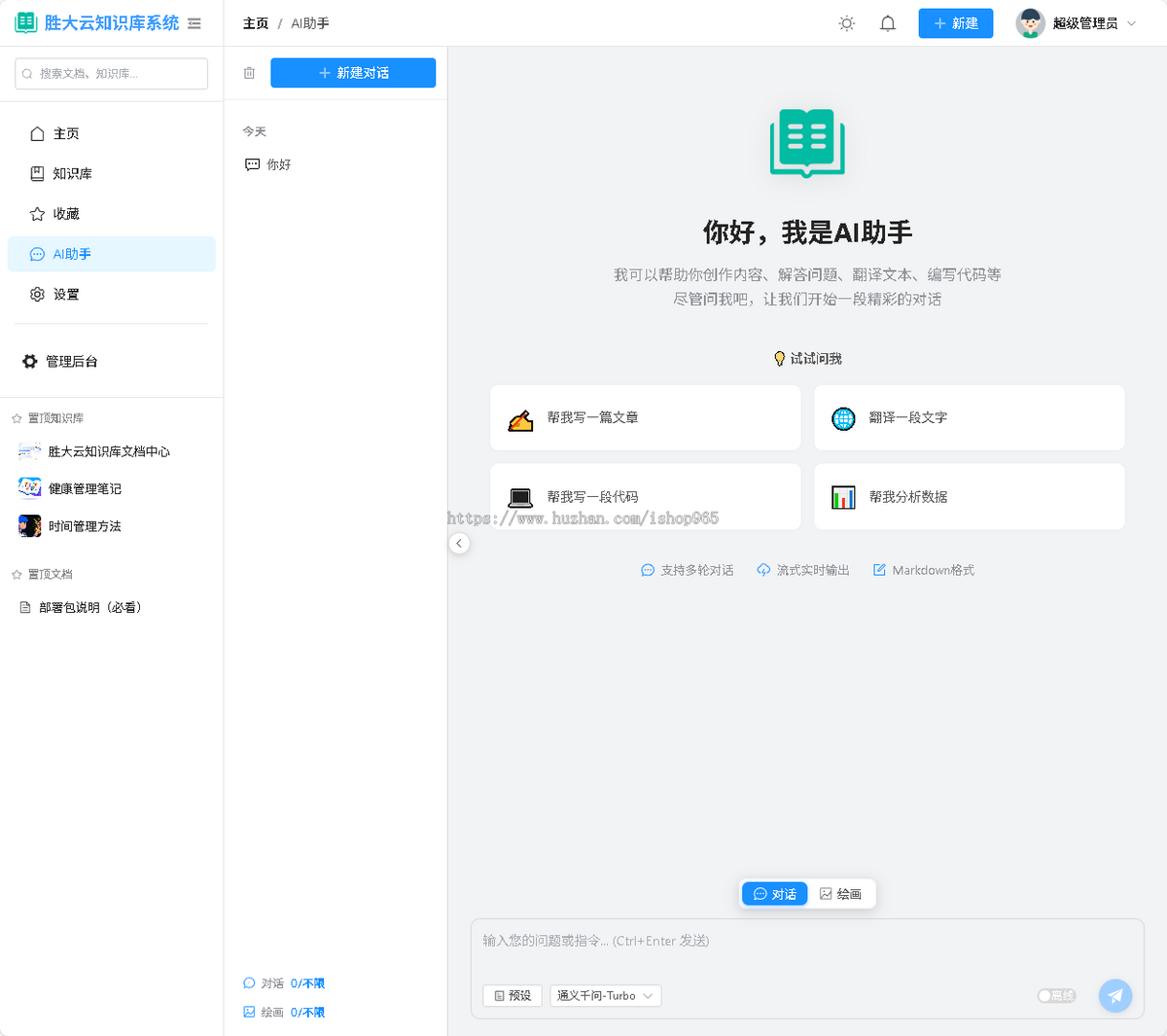Toggle light/dark theme sun icon
The image size is (1167, 1036).
coord(847,23)
